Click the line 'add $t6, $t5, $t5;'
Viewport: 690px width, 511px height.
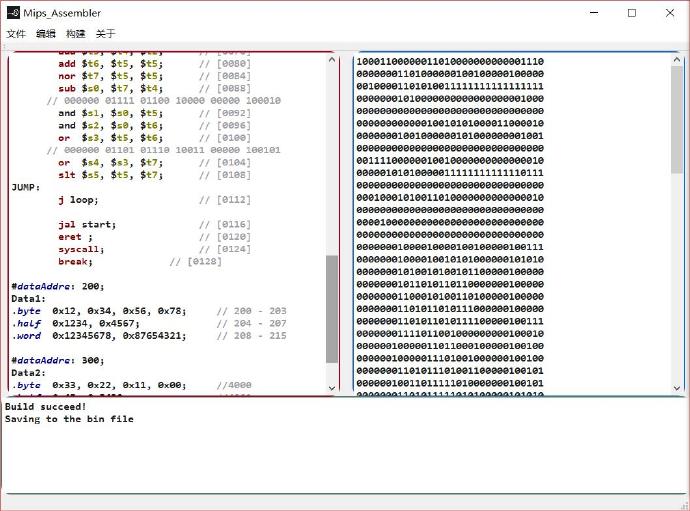pyautogui.click(x=110, y=64)
